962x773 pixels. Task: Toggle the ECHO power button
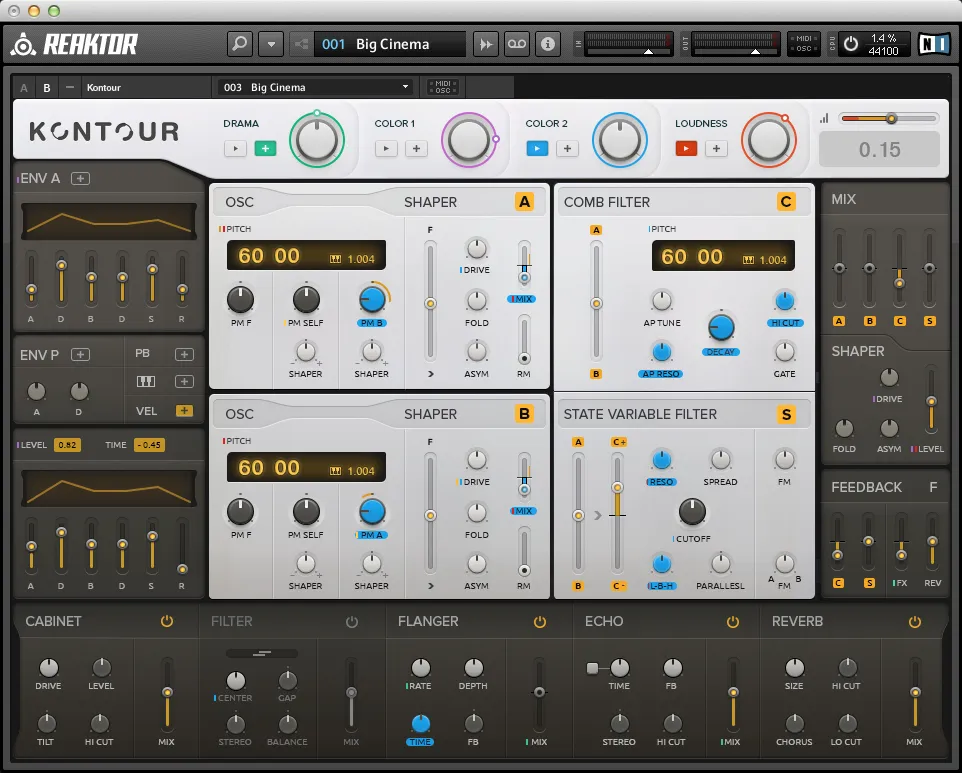733,622
